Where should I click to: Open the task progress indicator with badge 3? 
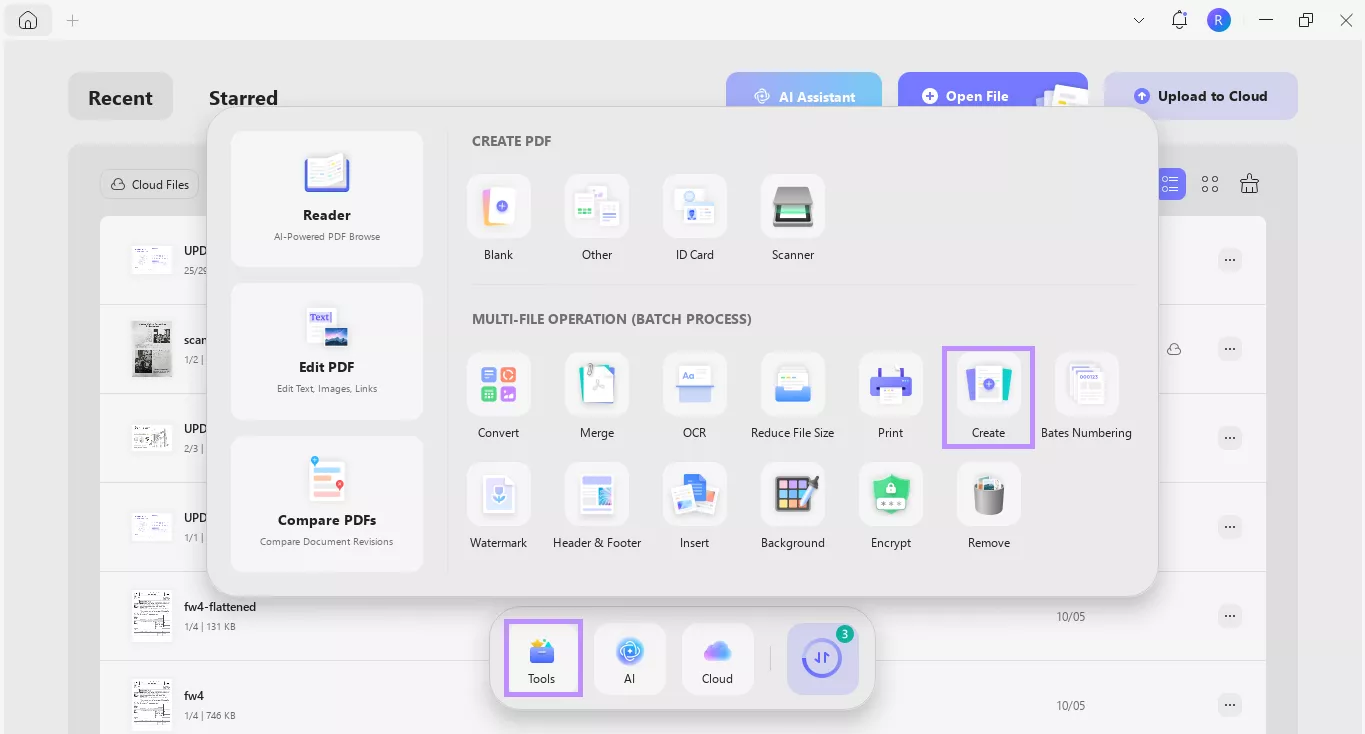click(x=822, y=658)
